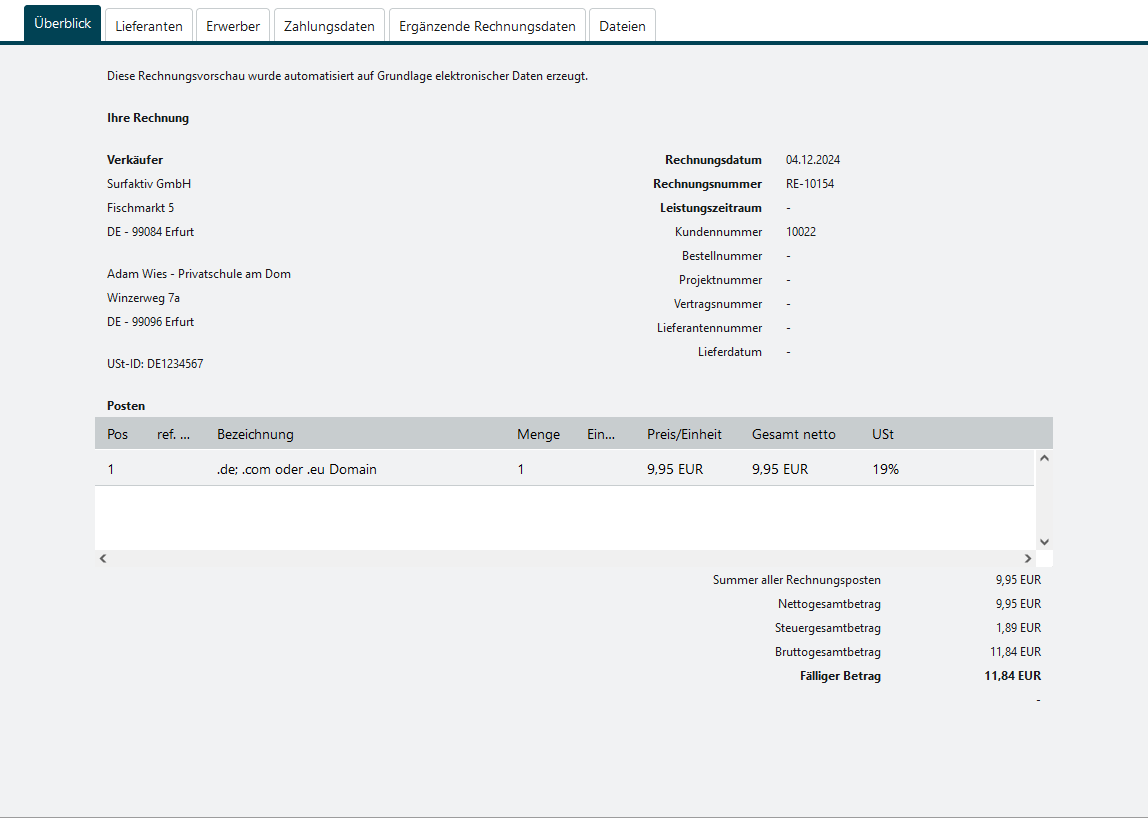Screen dimensions: 1148x818
Task: Click the Menge column header
Action: tap(538, 434)
